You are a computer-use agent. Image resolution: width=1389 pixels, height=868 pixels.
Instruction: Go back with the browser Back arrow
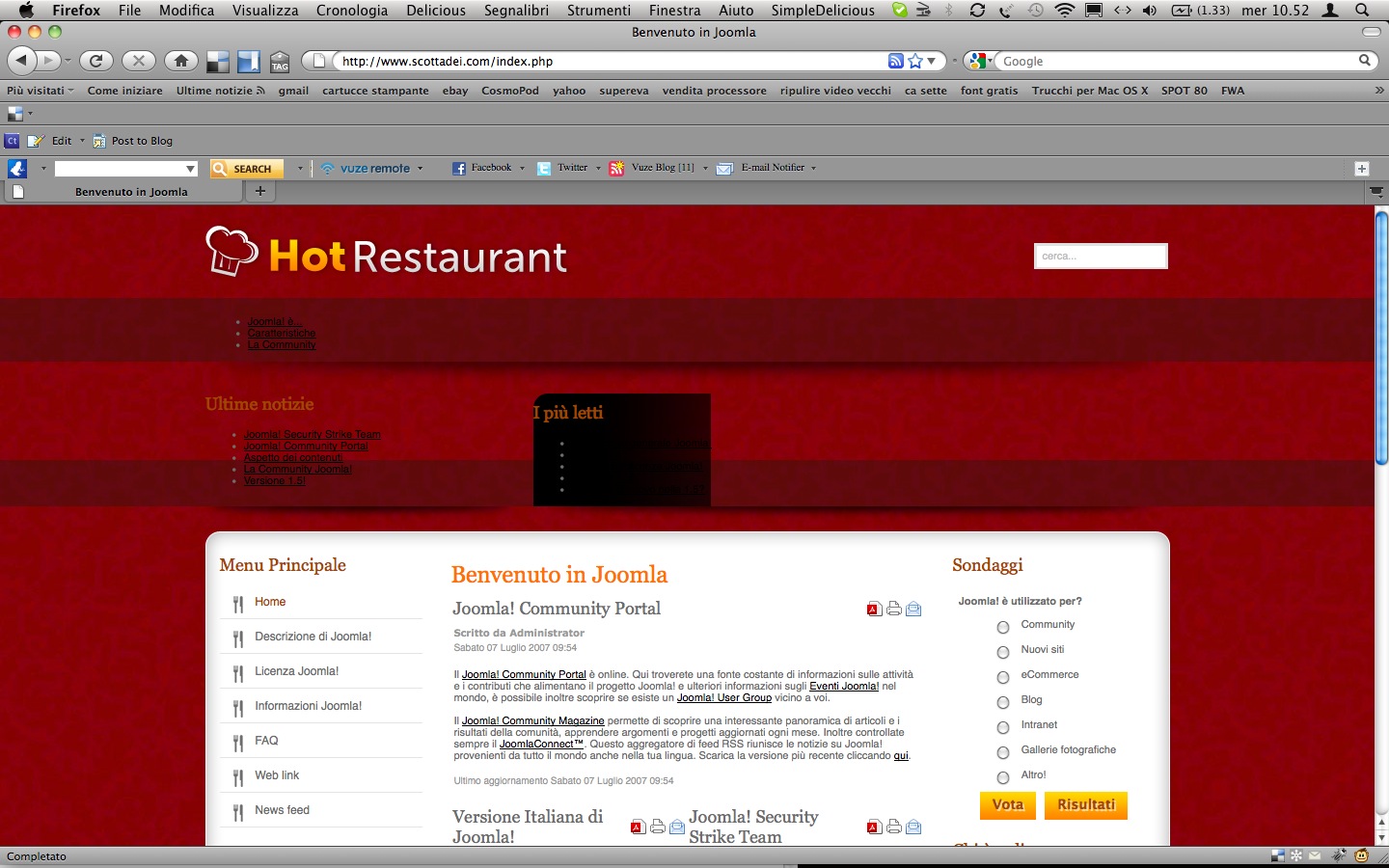pyautogui.click(x=21, y=61)
